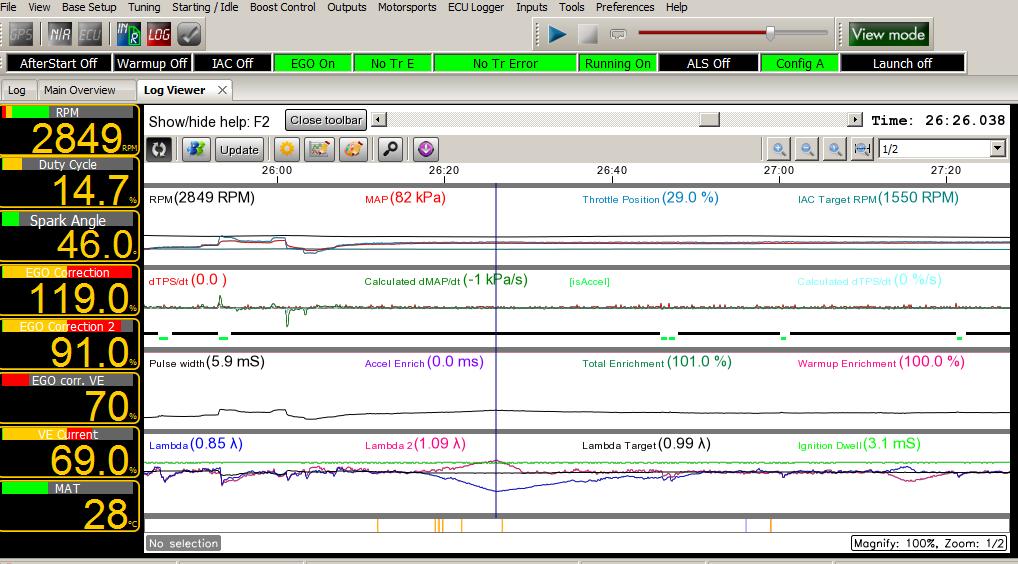The height and width of the screenshot is (564, 1018).
Task: Open the Motorsports menu
Action: (x=407, y=7)
